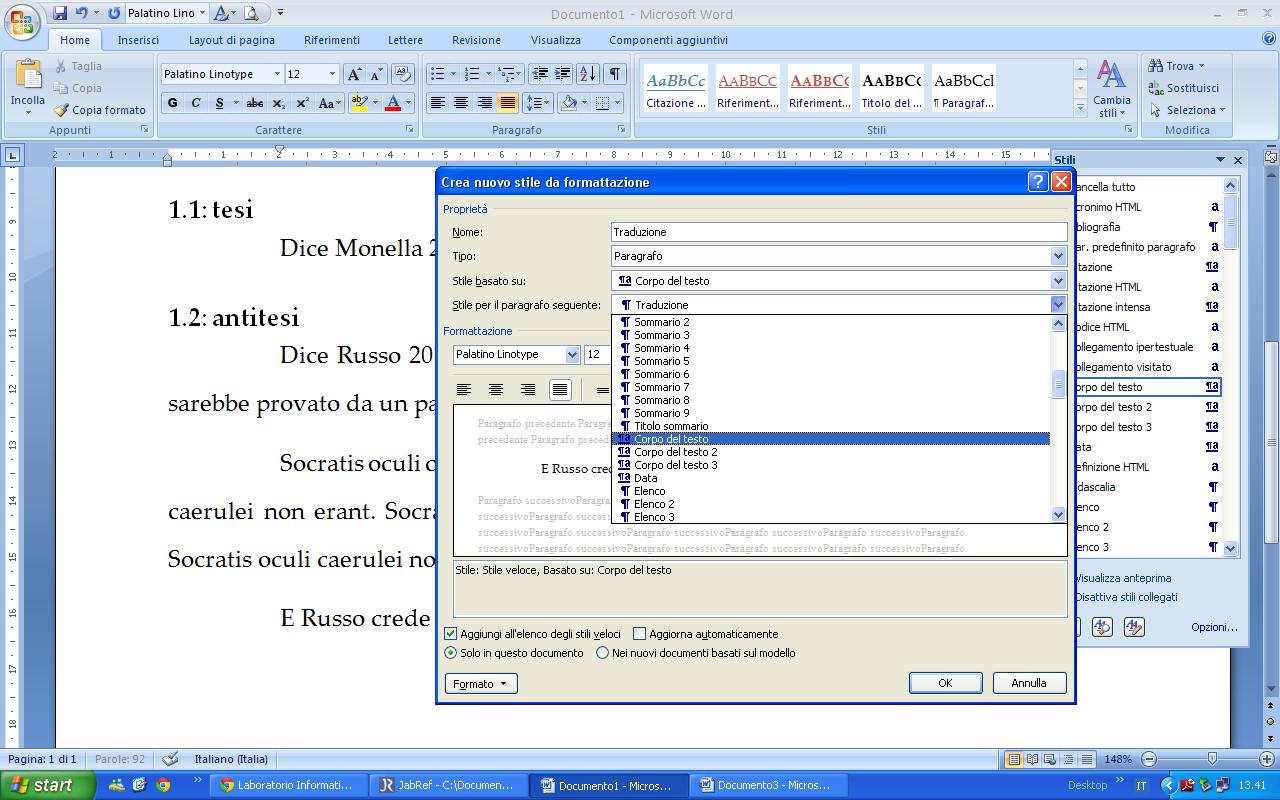The height and width of the screenshot is (800, 1280).
Task: Toggle Aggiungi all'elenco degli stili veloci
Action: click(450, 634)
